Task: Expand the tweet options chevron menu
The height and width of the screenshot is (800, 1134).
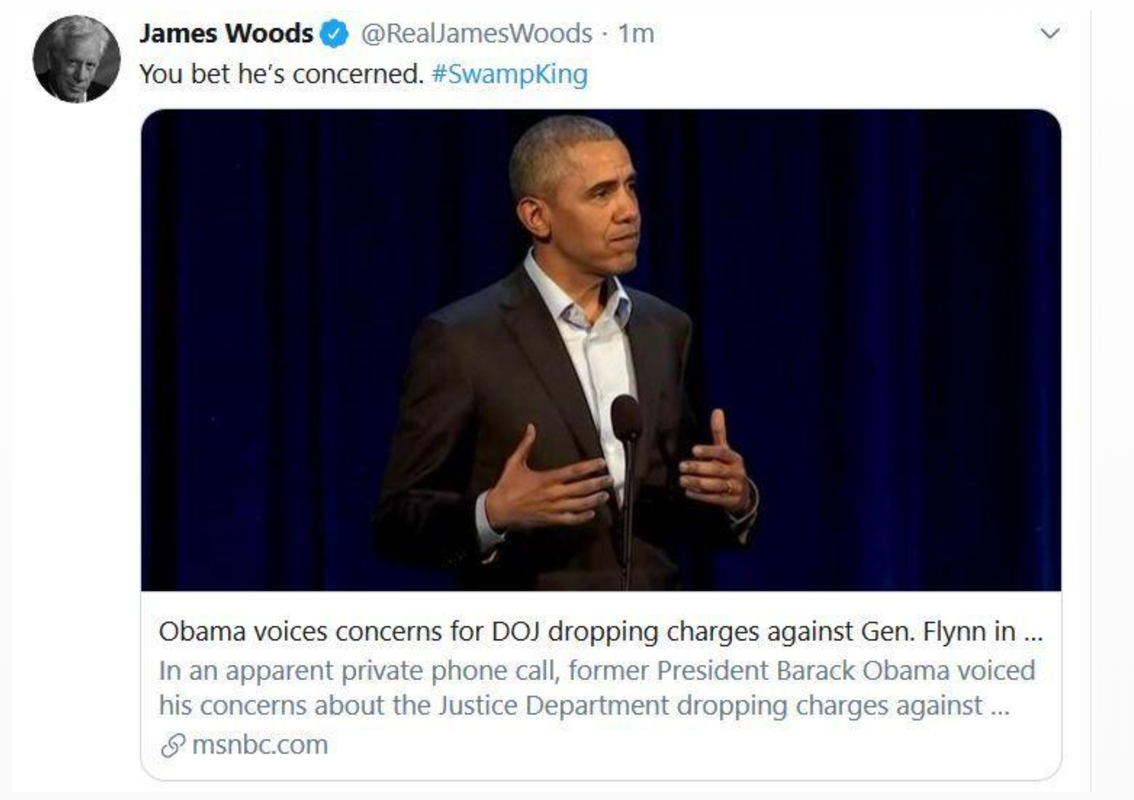Action: [1049, 33]
